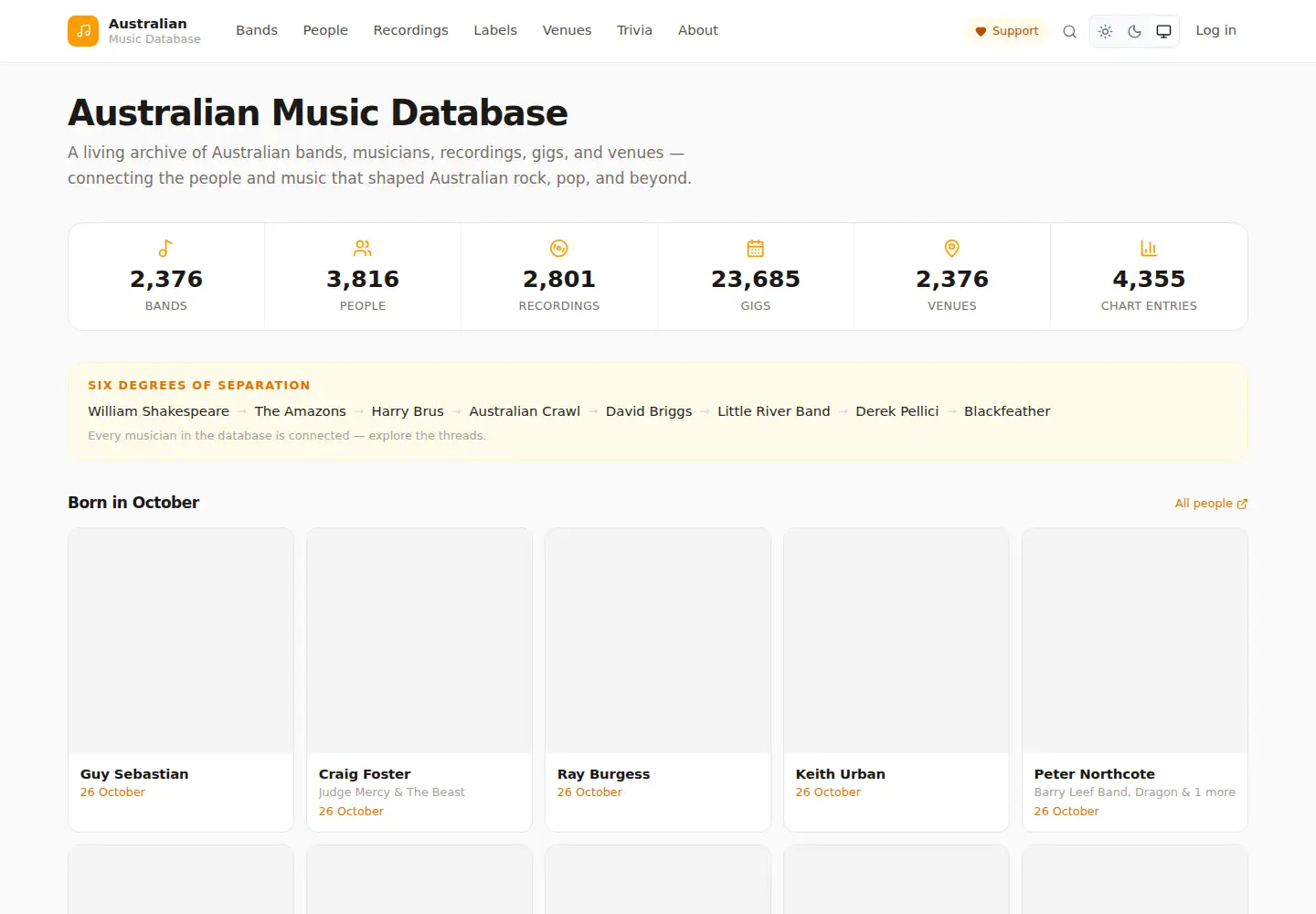Click the orange music note logo icon
The image size is (1316, 914).
pos(83,31)
